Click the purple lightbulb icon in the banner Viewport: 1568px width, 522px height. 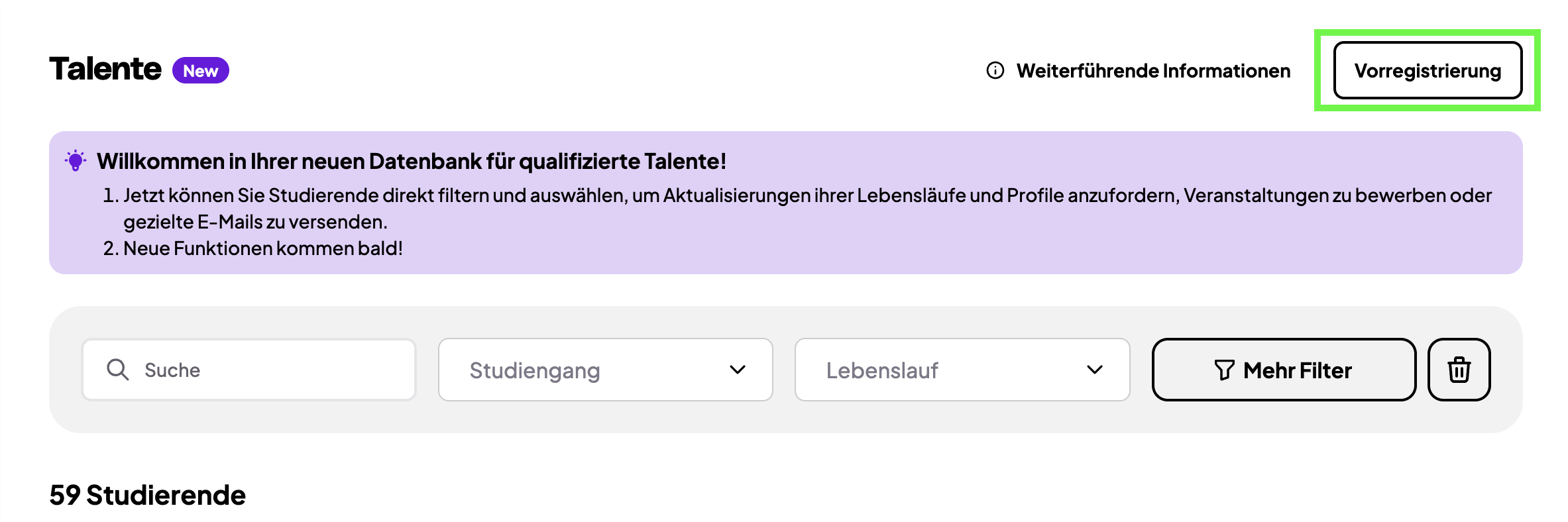pyautogui.click(x=76, y=160)
